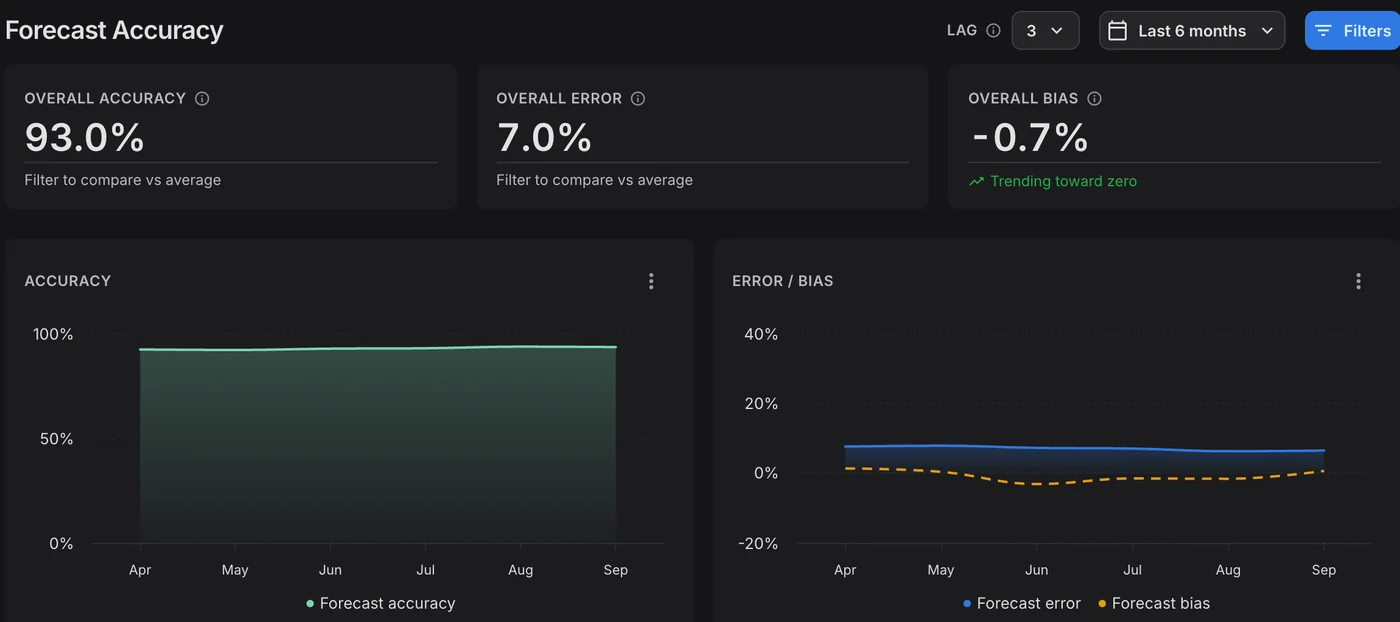
Task: Click the chevron in the Last 6 months dropdown
Action: [1267, 31]
